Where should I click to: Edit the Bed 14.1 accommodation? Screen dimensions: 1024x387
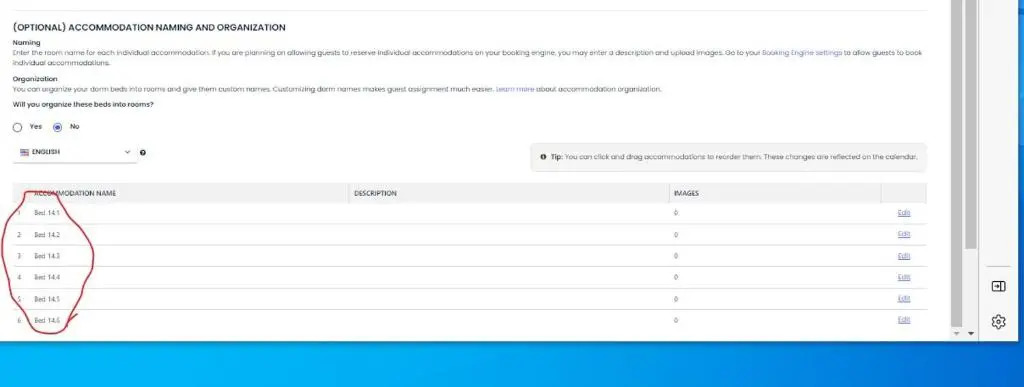[x=904, y=213]
